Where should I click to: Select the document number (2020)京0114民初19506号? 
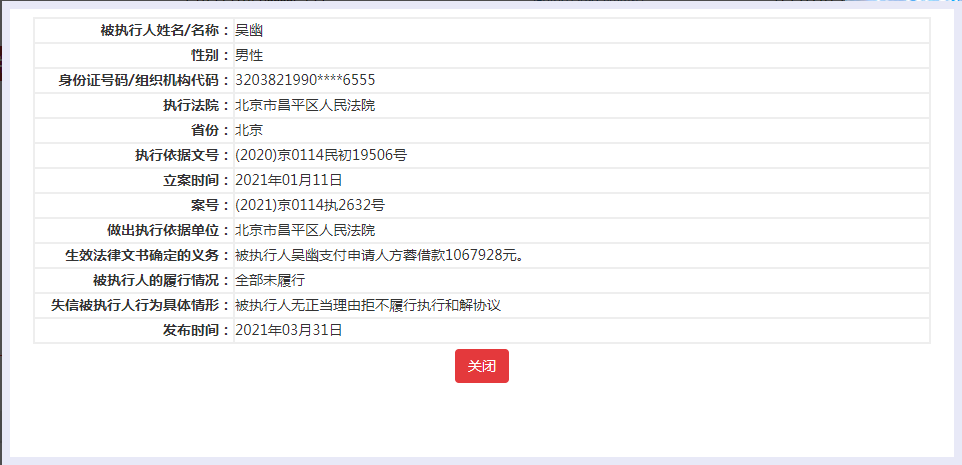coord(321,155)
